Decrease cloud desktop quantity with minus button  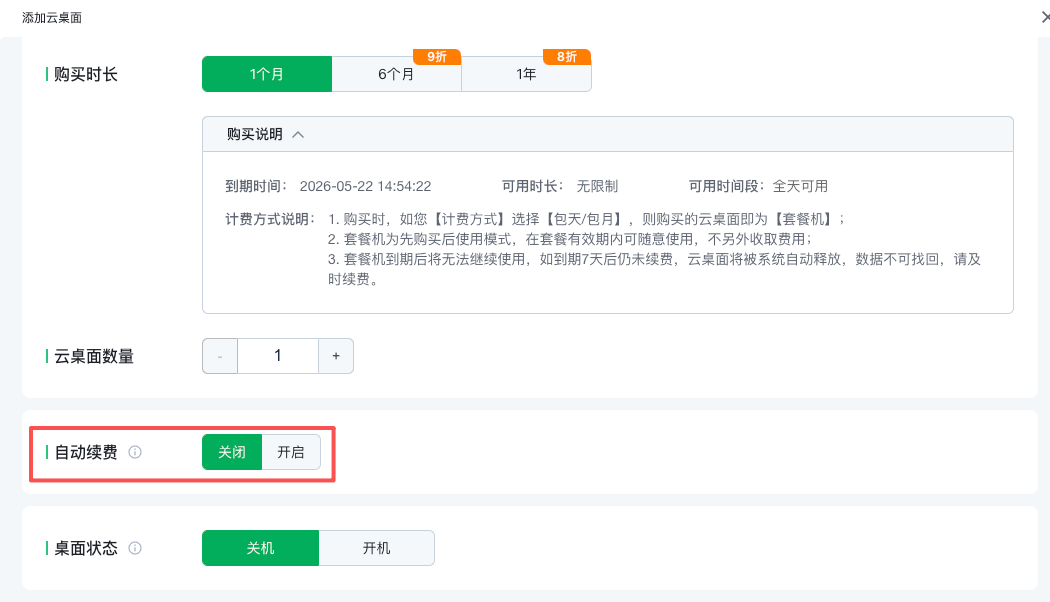[220, 356]
